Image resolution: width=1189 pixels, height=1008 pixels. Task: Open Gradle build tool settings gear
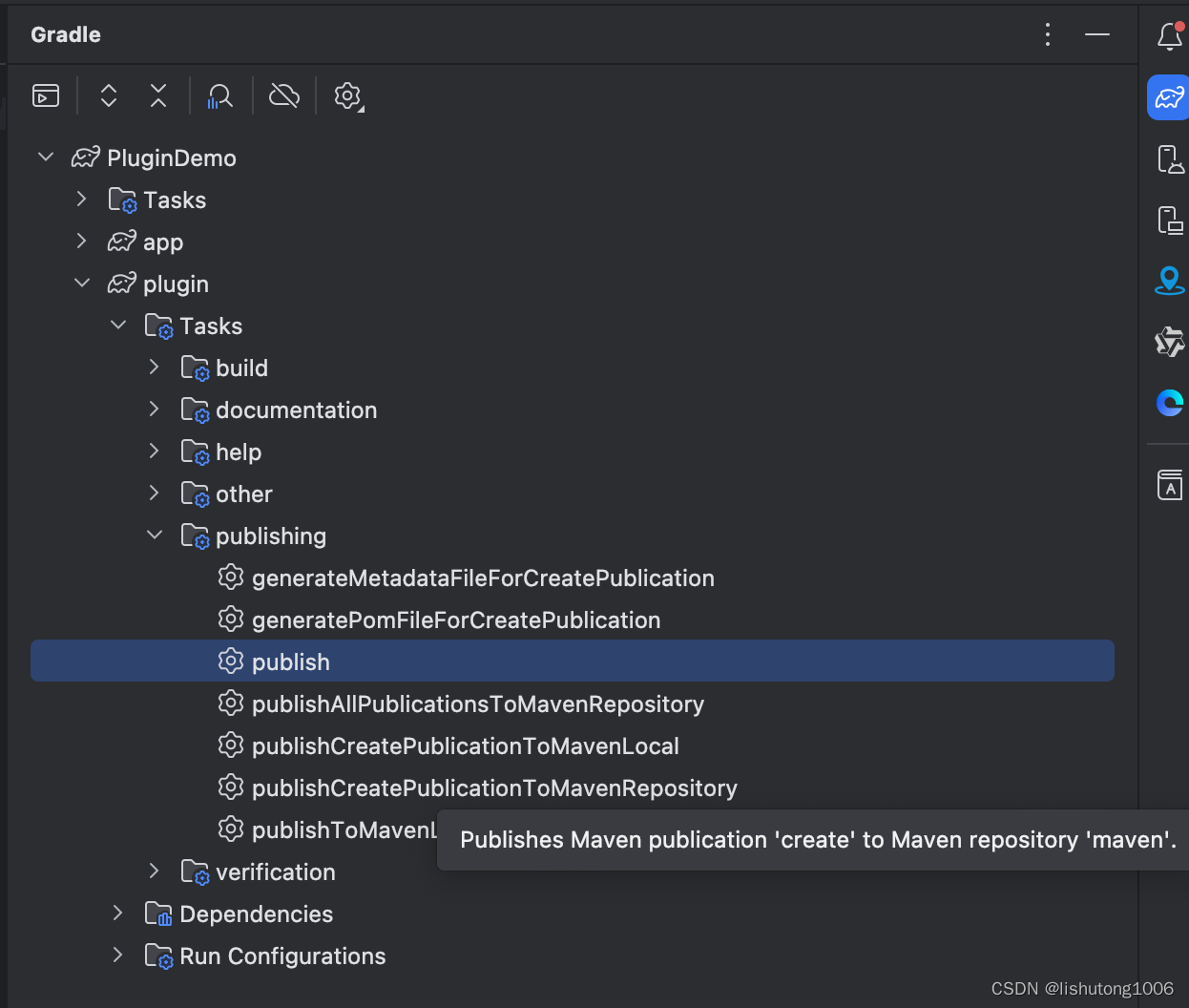348,96
